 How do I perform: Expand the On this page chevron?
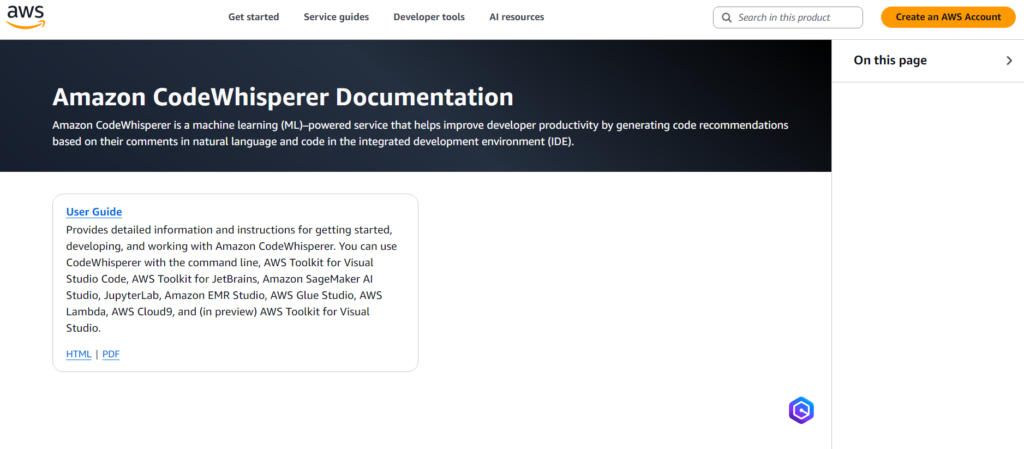pos(1010,61)
